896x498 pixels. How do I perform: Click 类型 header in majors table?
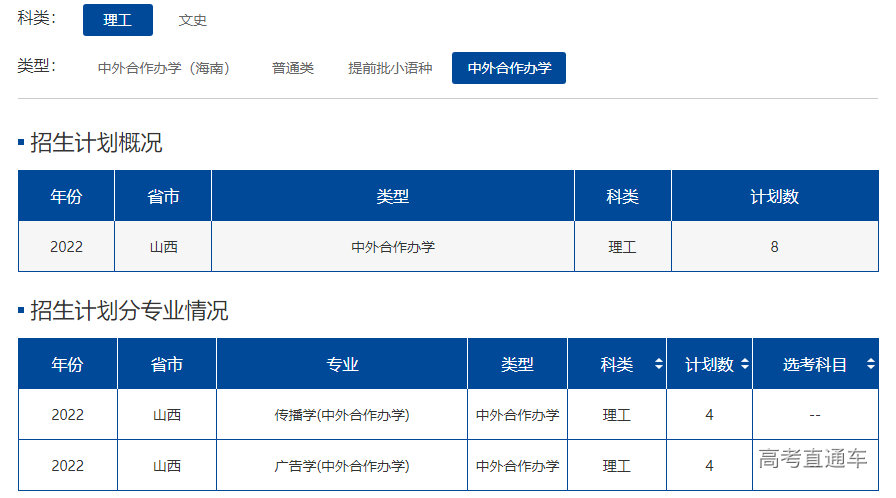click(517, 364)
